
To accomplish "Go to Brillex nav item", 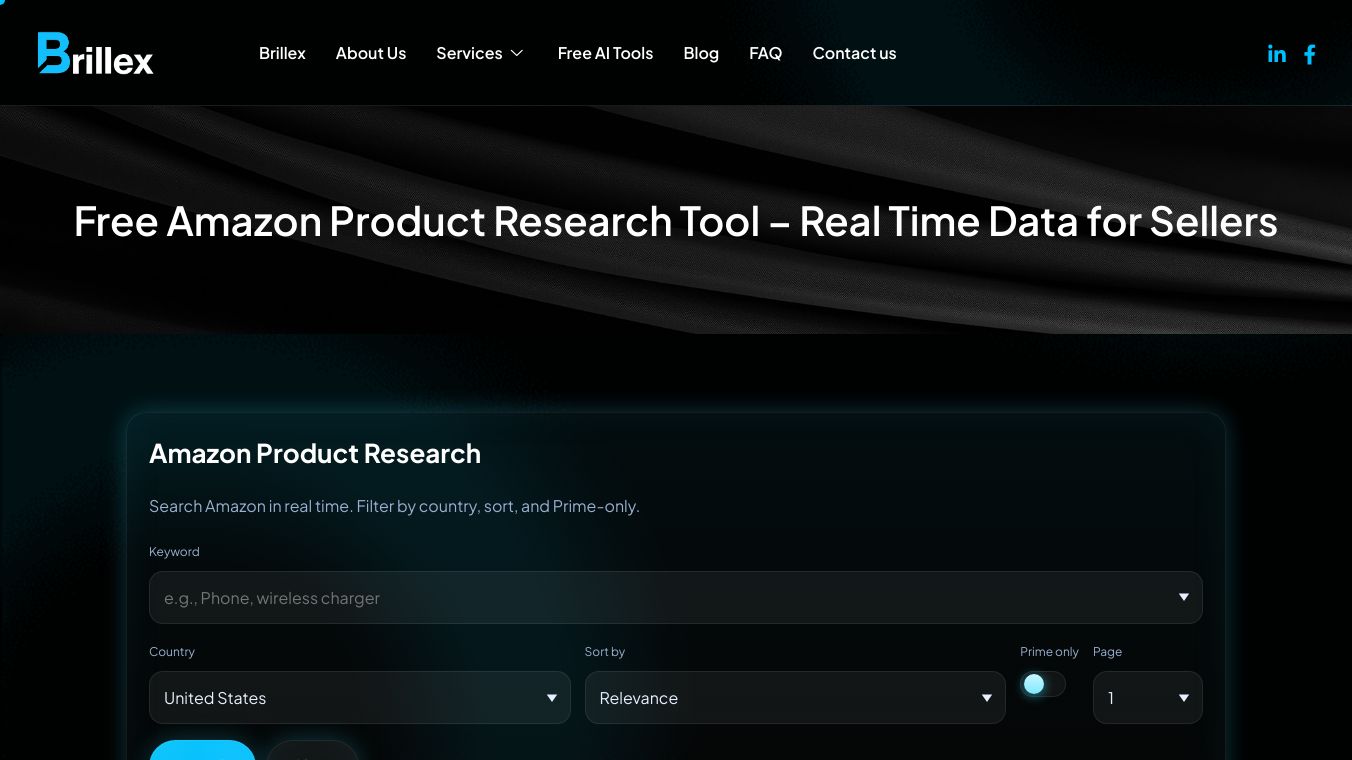I will pos(282,53).
